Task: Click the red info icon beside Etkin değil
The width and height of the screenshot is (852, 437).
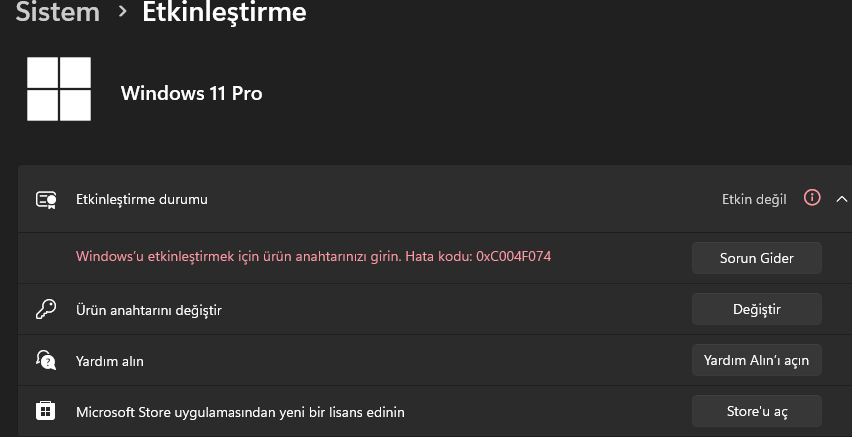Action: [x=812, y=198]
